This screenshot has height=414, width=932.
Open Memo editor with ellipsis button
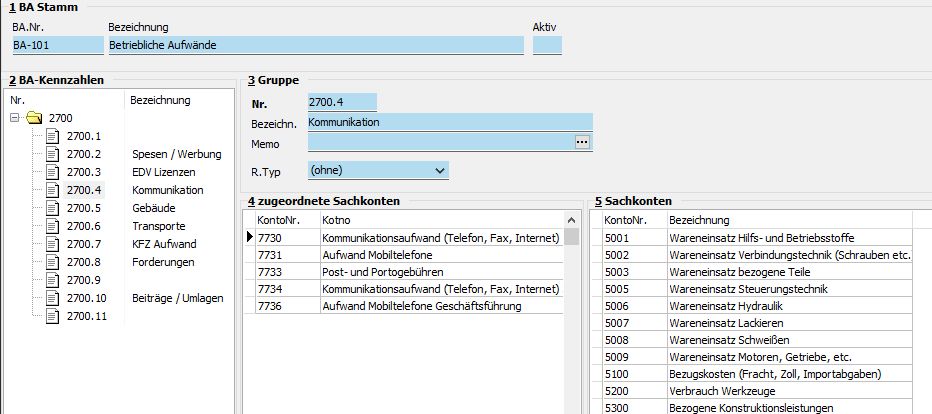click(583, 143)
